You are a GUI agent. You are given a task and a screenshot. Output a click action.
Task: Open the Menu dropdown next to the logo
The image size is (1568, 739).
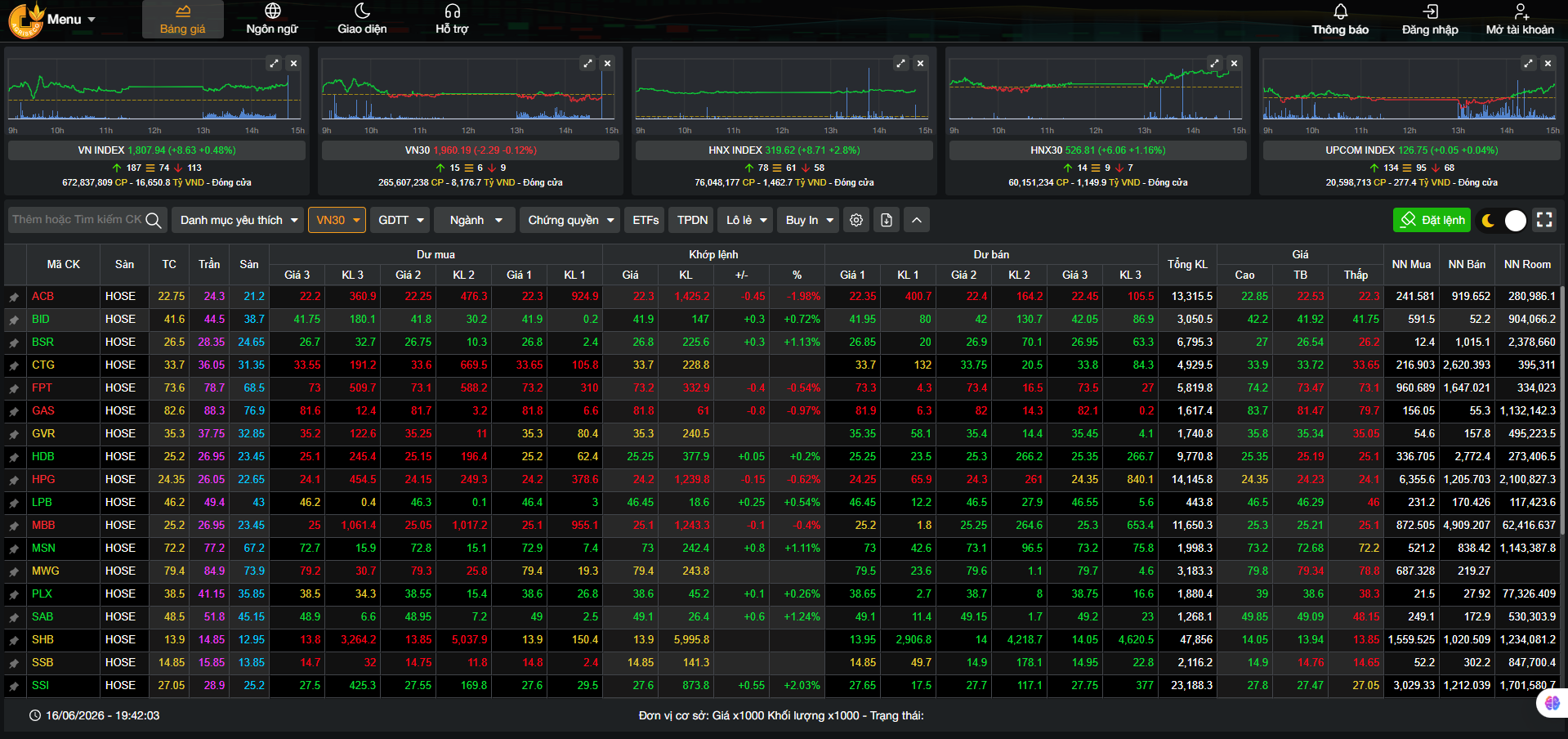click(71, 20)
